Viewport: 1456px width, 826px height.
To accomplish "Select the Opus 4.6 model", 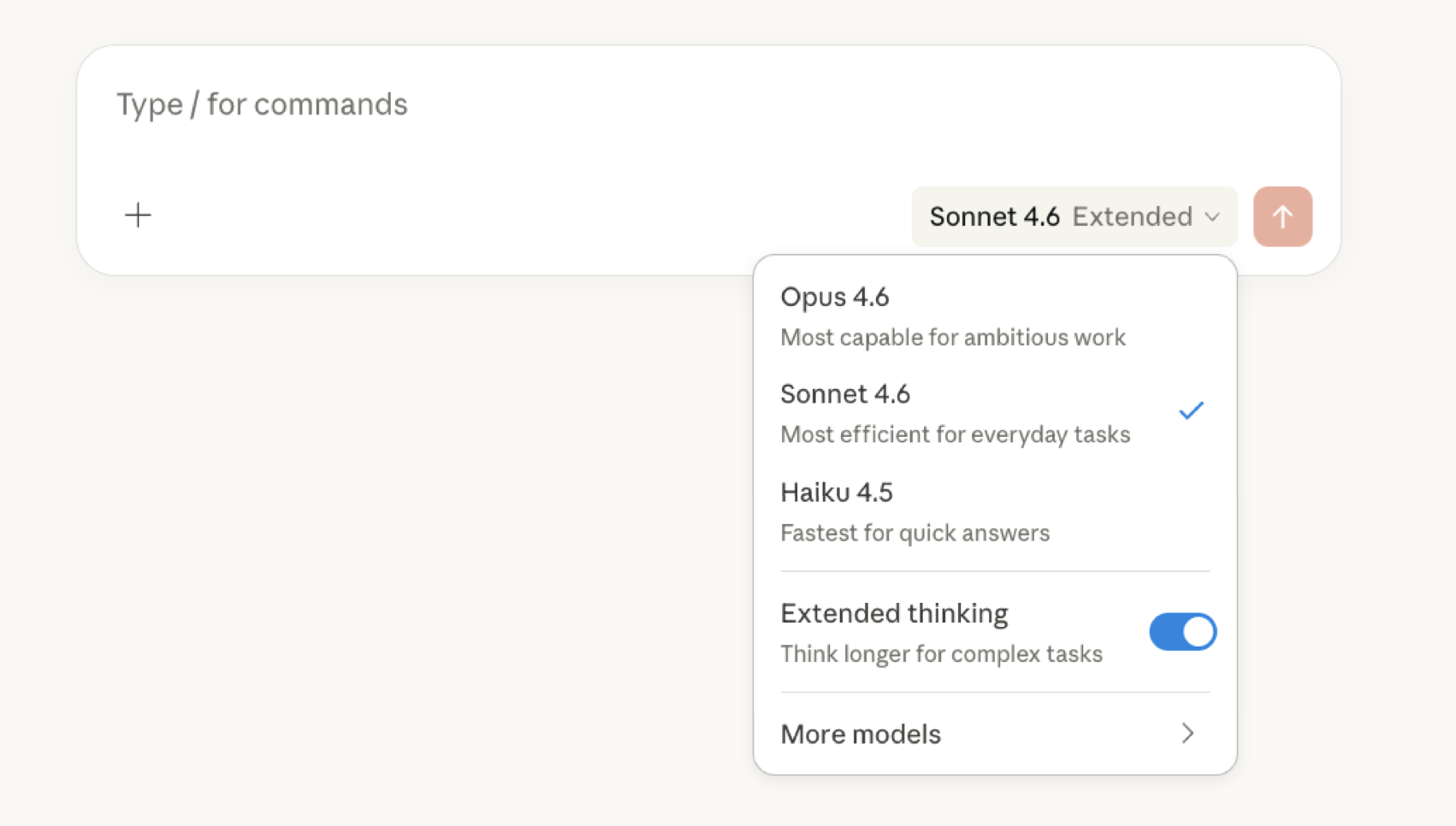I will pyautogui.click(x=835, y=297).
